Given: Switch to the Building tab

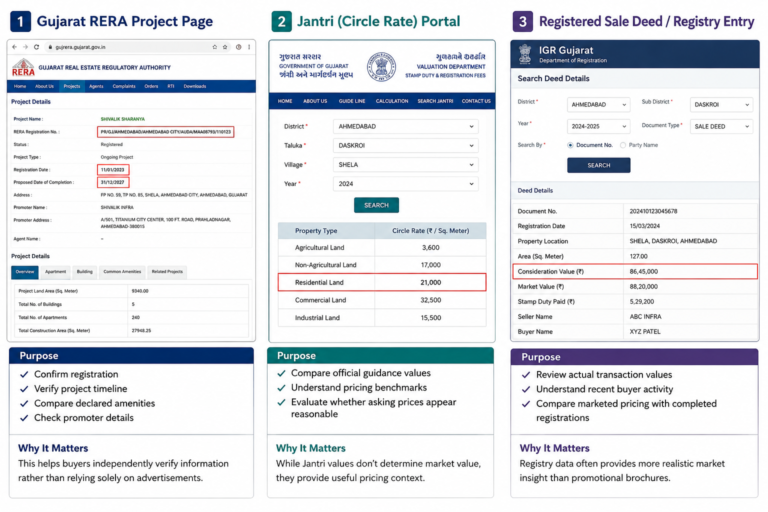Looking at the screenshot, I should click(x=84, y=272).
